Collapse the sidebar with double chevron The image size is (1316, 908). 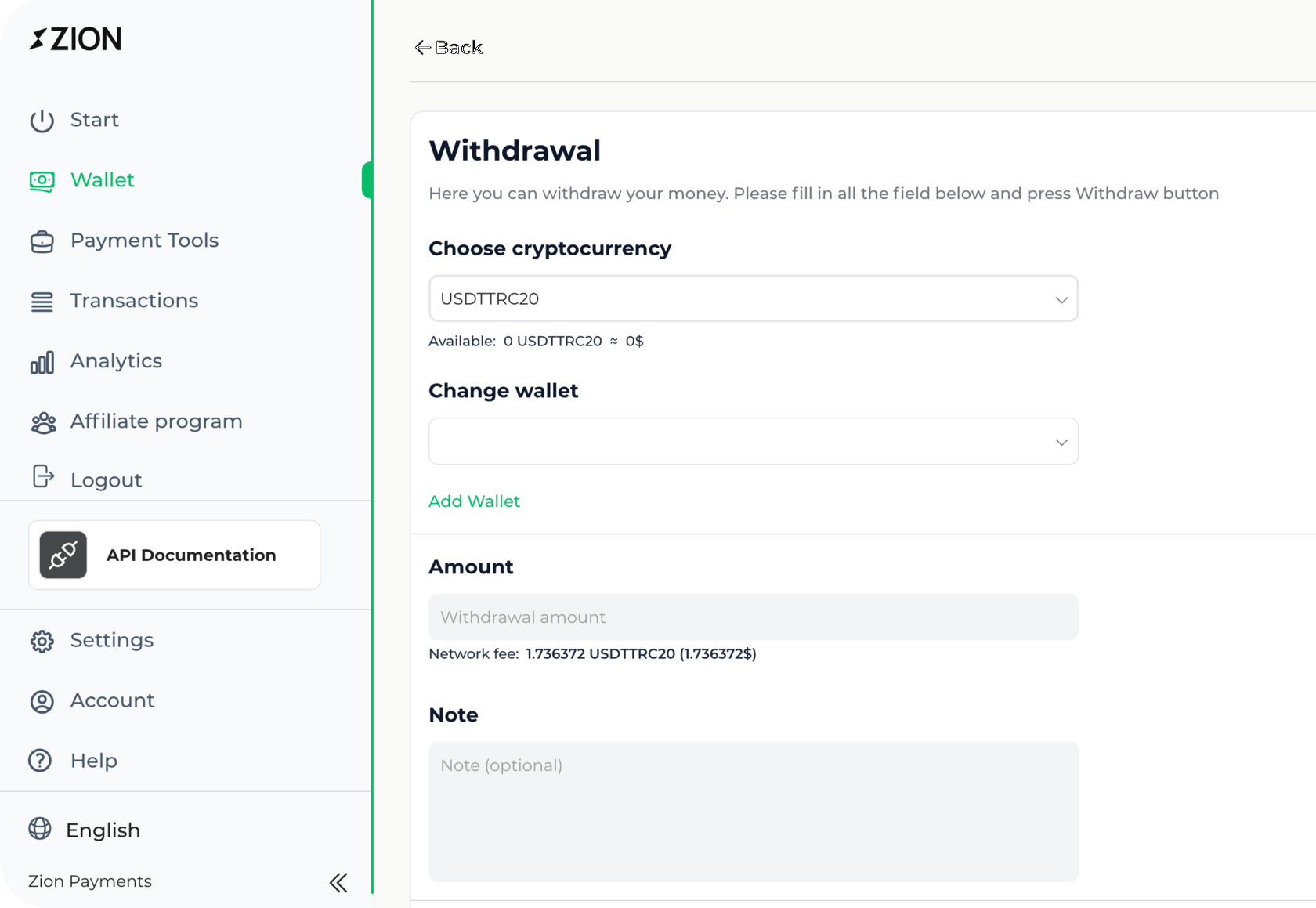click(338, 883)
